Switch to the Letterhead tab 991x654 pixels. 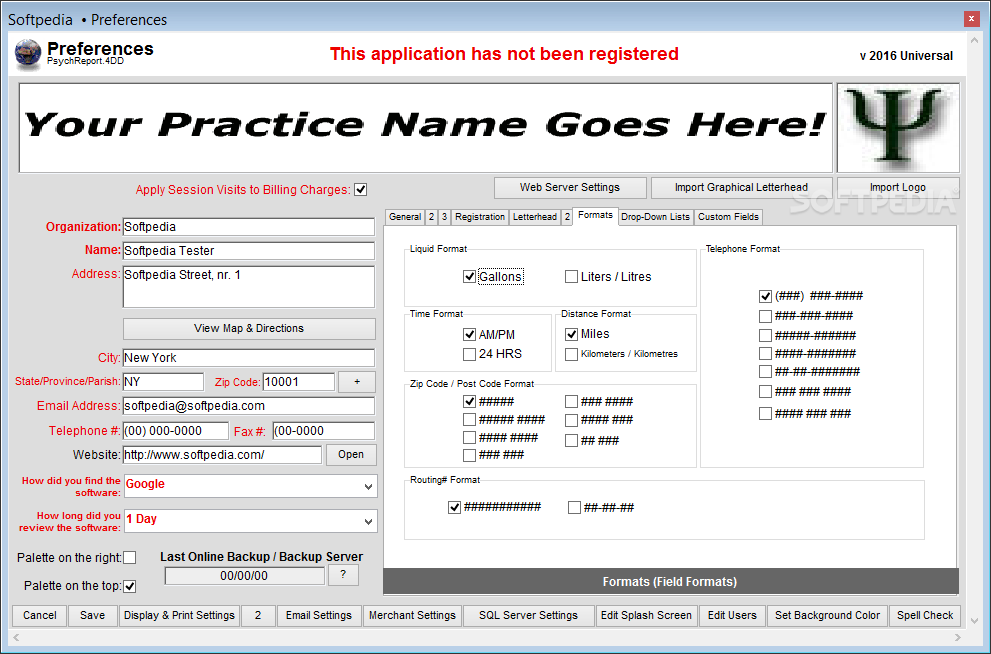535,217
